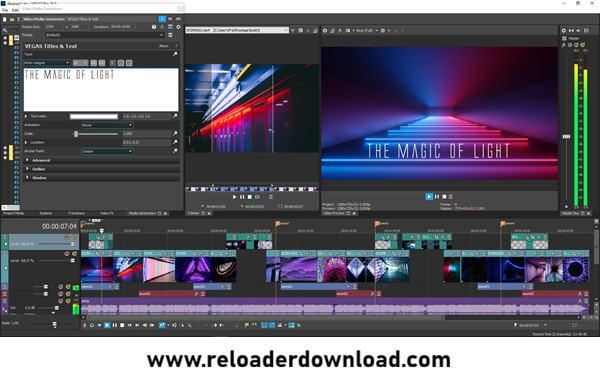Animate the Scale parameter keyframe icon
This screenshot has width=600, height=381.
click(175, 134)
